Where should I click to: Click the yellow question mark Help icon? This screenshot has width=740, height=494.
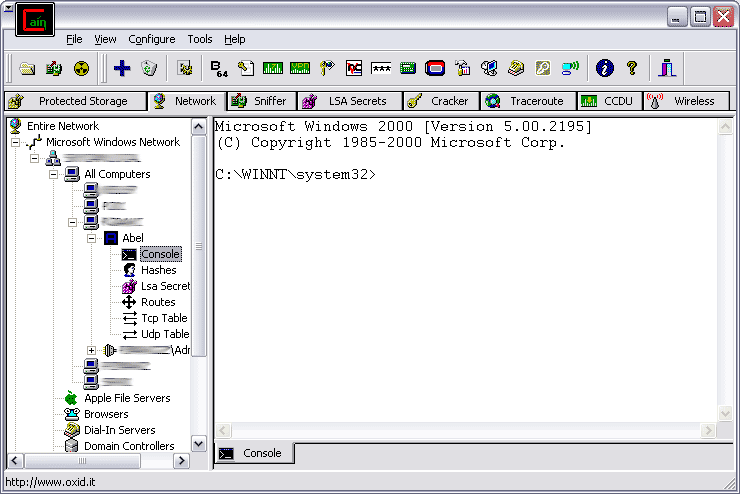click(x=631, y=68)
